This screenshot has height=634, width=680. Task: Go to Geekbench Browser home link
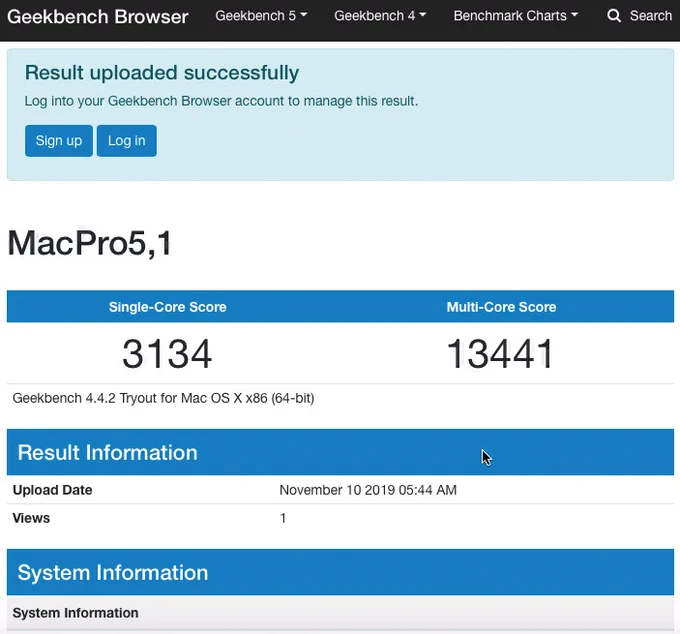coord(98,16)
